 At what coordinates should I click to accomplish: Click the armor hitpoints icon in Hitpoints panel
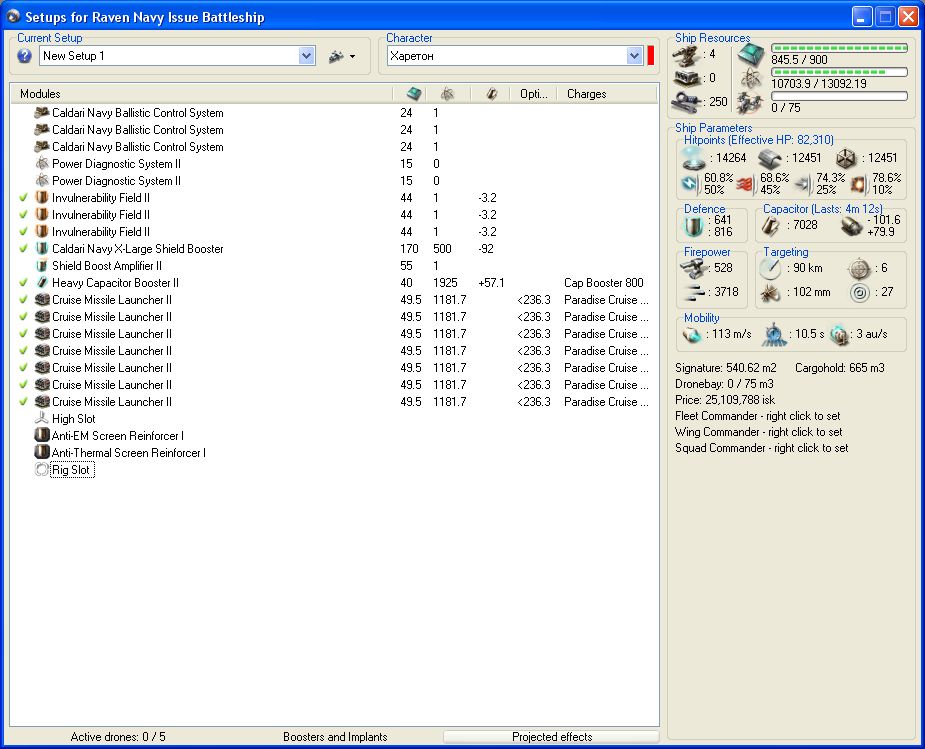coord(770,158)
